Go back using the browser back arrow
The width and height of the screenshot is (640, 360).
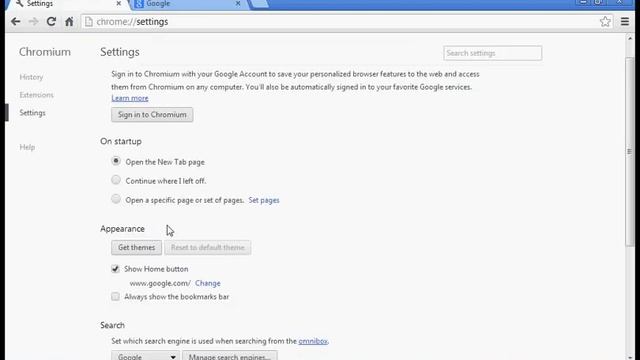tap(16, 22)
